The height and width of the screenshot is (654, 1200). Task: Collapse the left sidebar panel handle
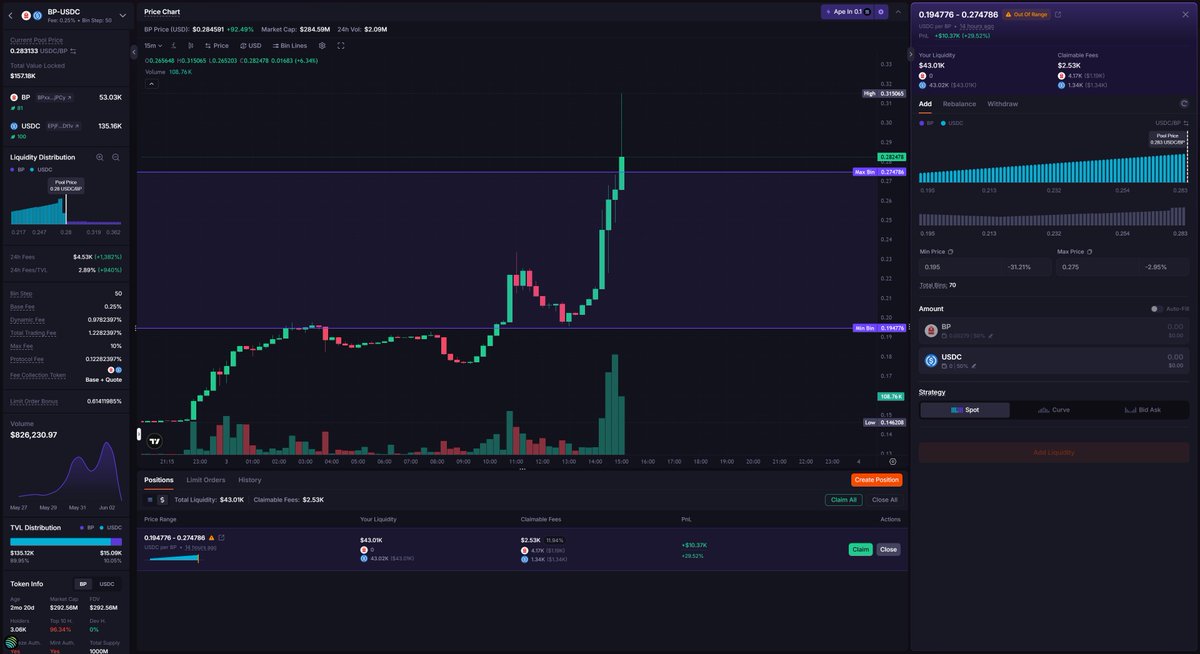coord(134,50)
